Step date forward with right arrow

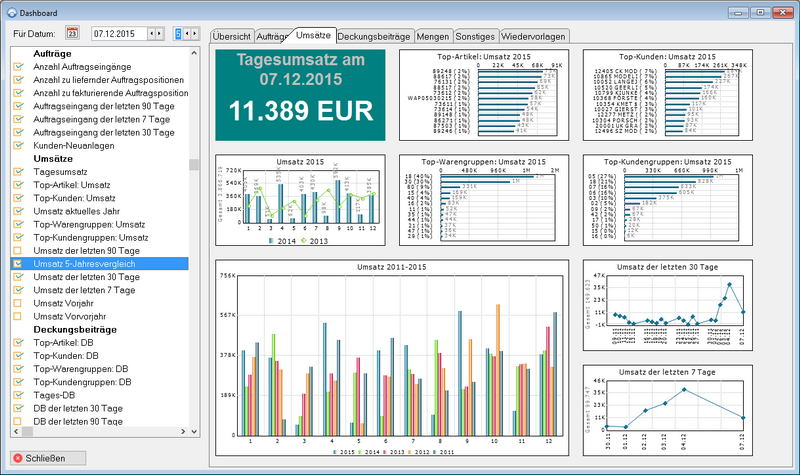[x=161, y=33]
